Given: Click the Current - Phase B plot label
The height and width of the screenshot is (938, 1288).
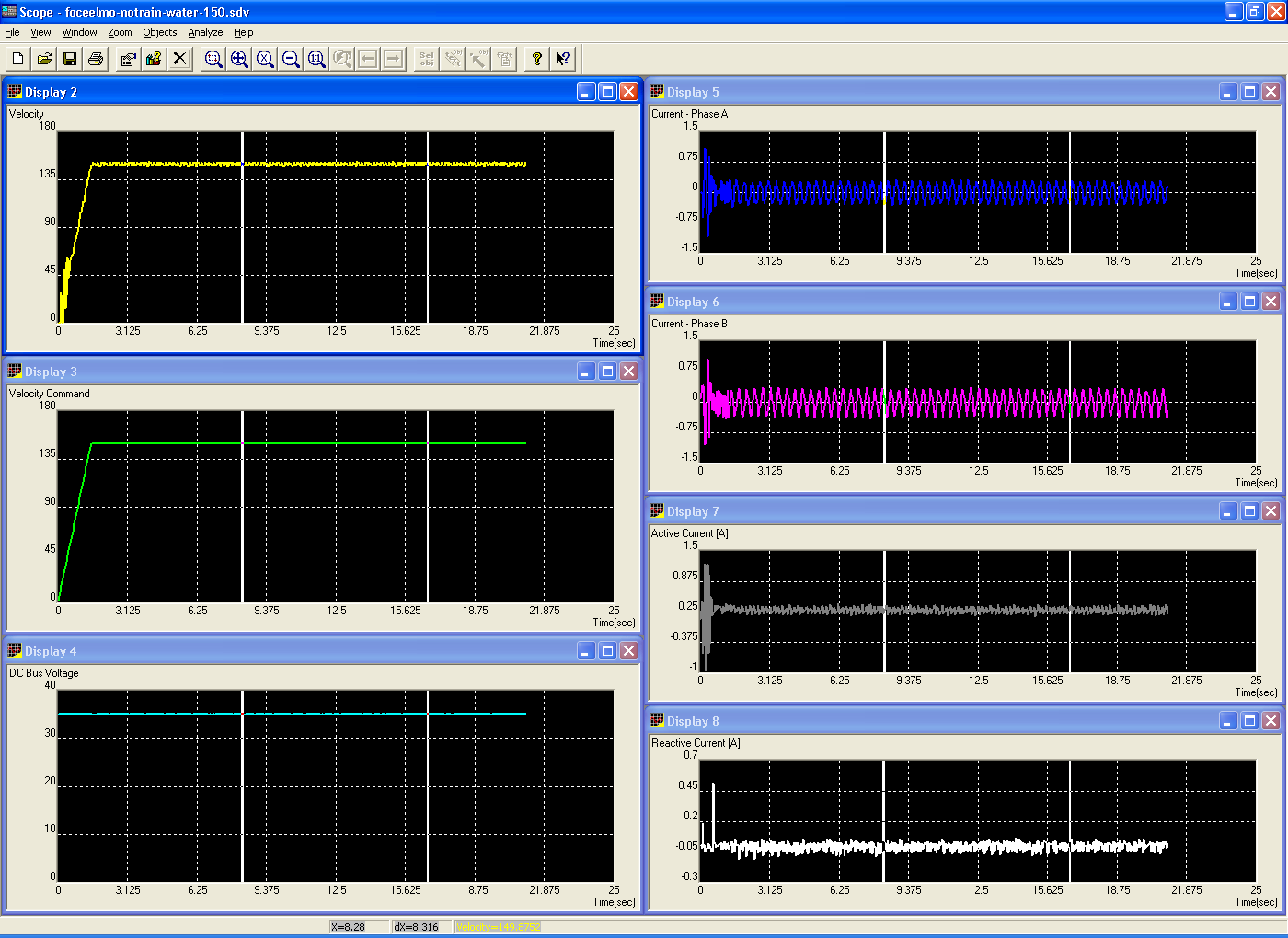Looking at the screenshot, I should click(689, 324).
